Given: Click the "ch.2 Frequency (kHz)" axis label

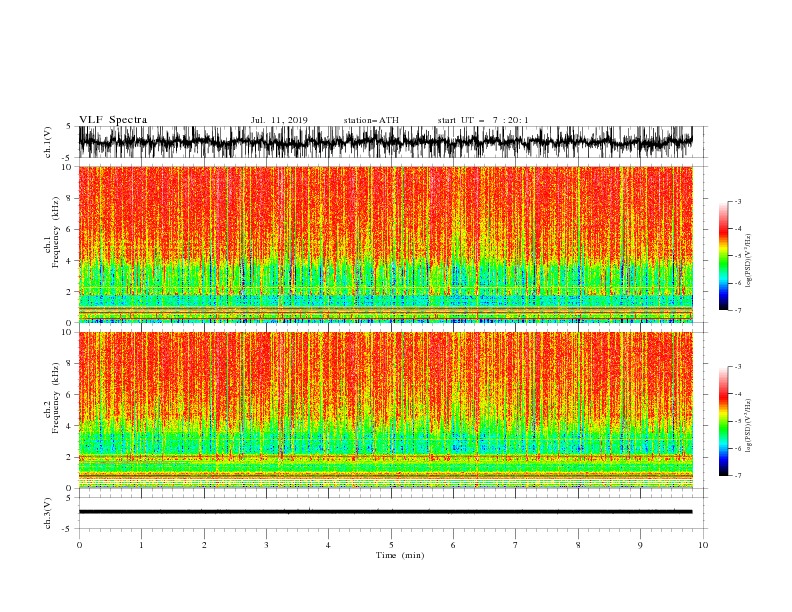Looking at the screenshot, I should point(53,397).
